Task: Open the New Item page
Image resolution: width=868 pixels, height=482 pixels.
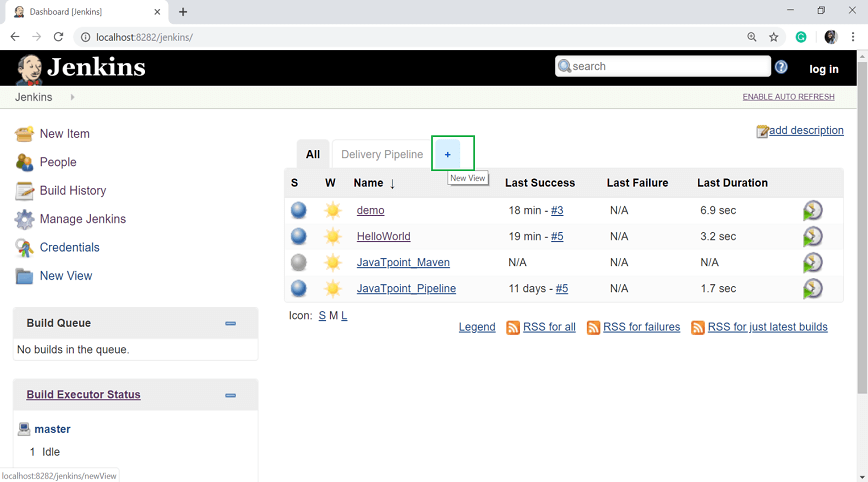Action: point(64,133)
